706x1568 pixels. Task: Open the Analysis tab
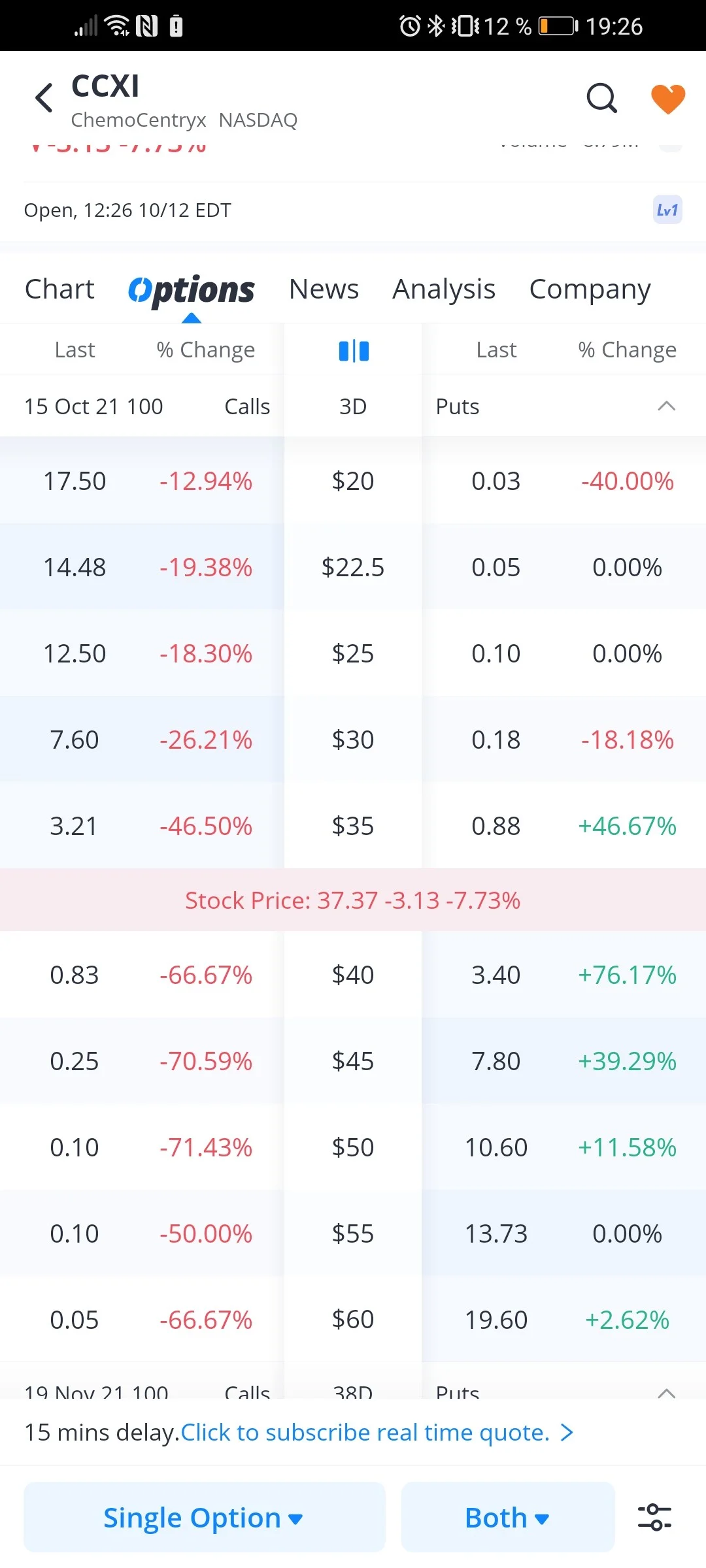(x=444, y=289)
